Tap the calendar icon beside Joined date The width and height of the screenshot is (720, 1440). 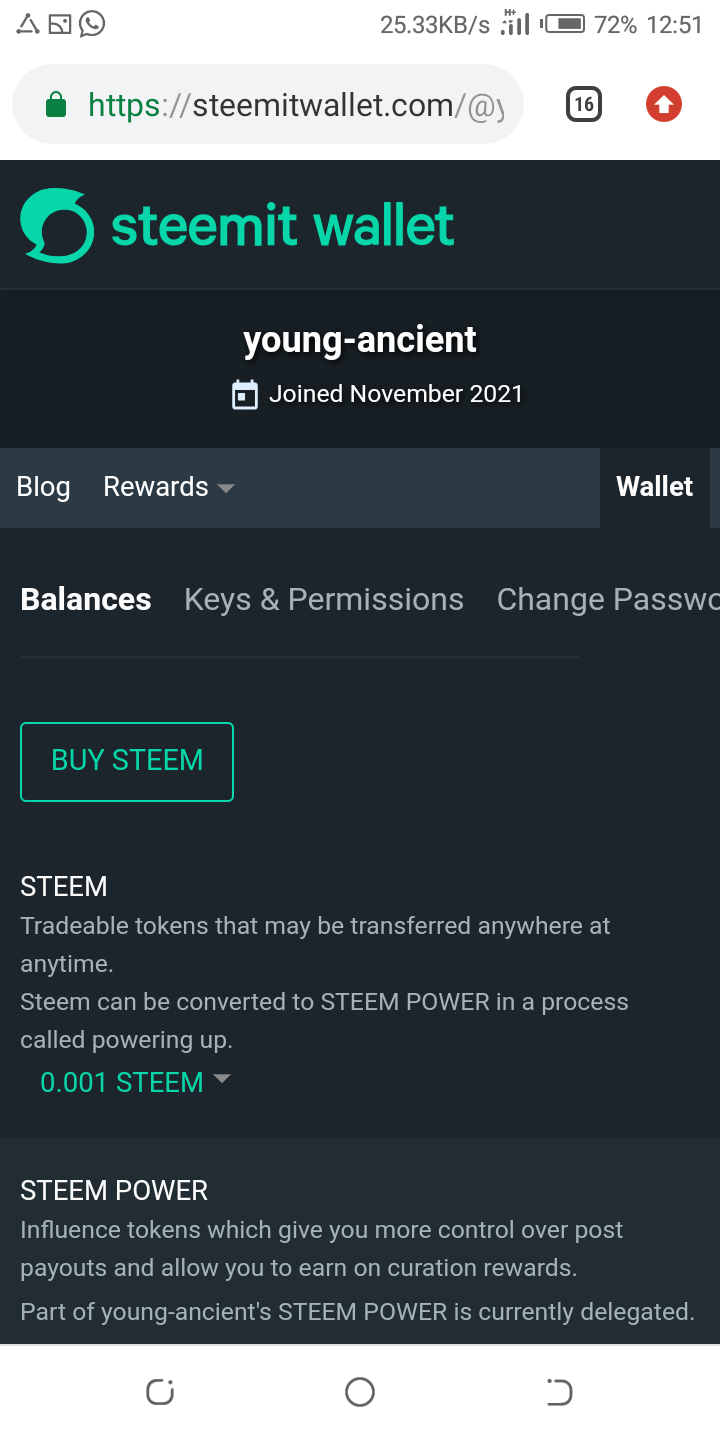(245, 394)
